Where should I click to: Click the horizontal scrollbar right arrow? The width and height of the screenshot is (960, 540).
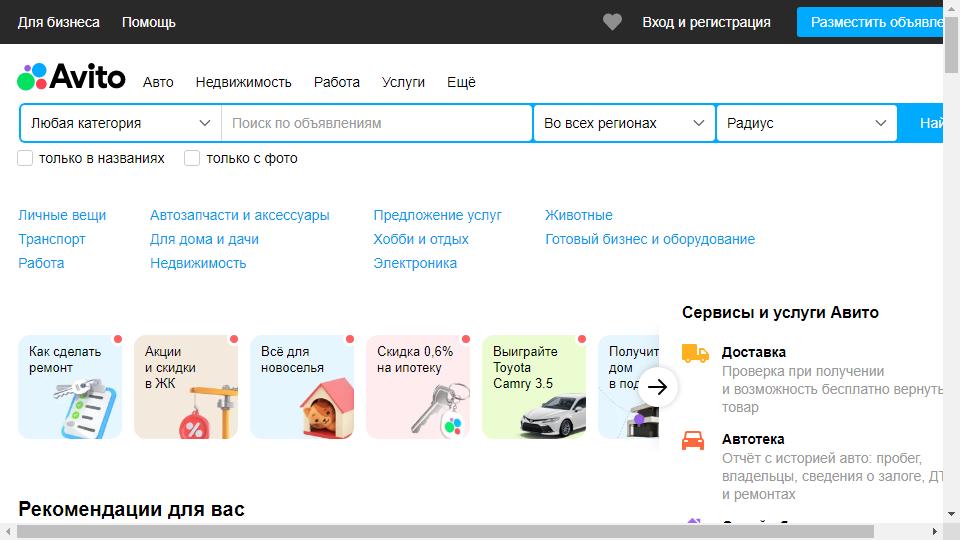click(935, 531)
